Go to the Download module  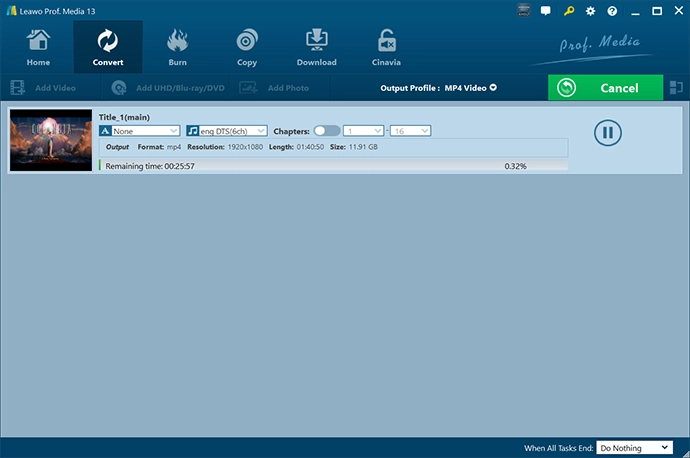pos(316,47)
